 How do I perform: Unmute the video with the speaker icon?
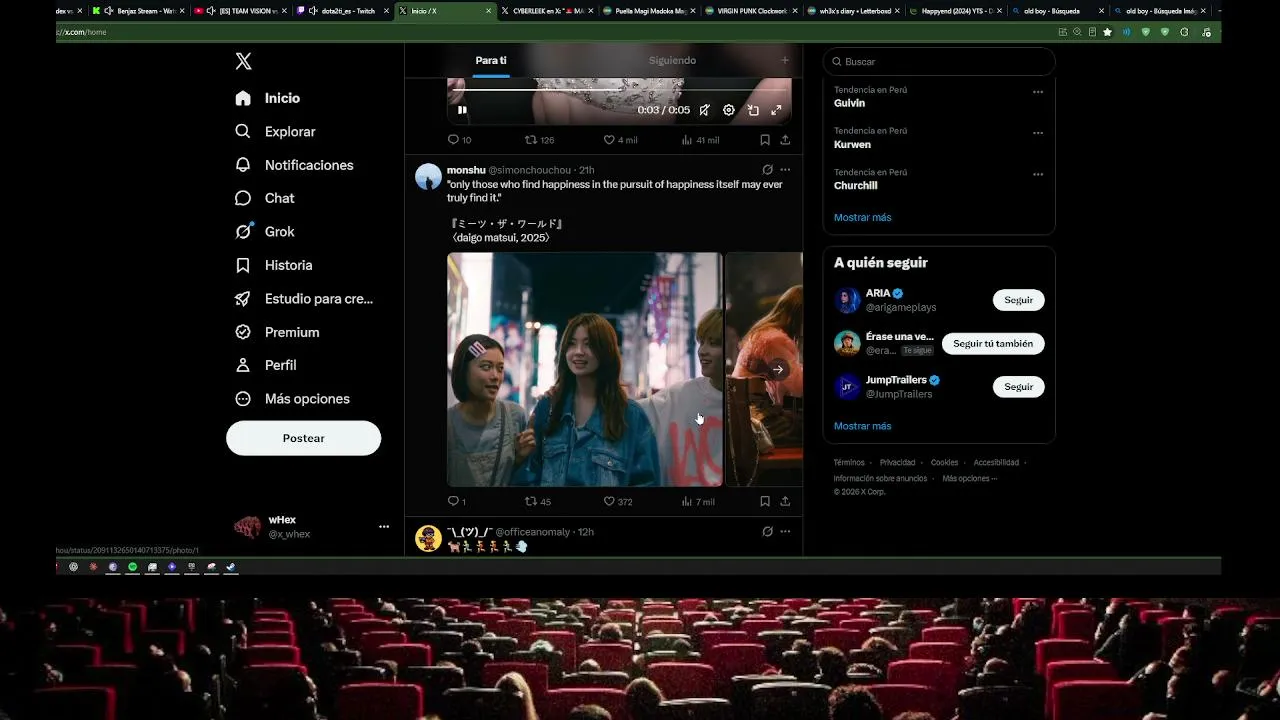click(704, 110)
